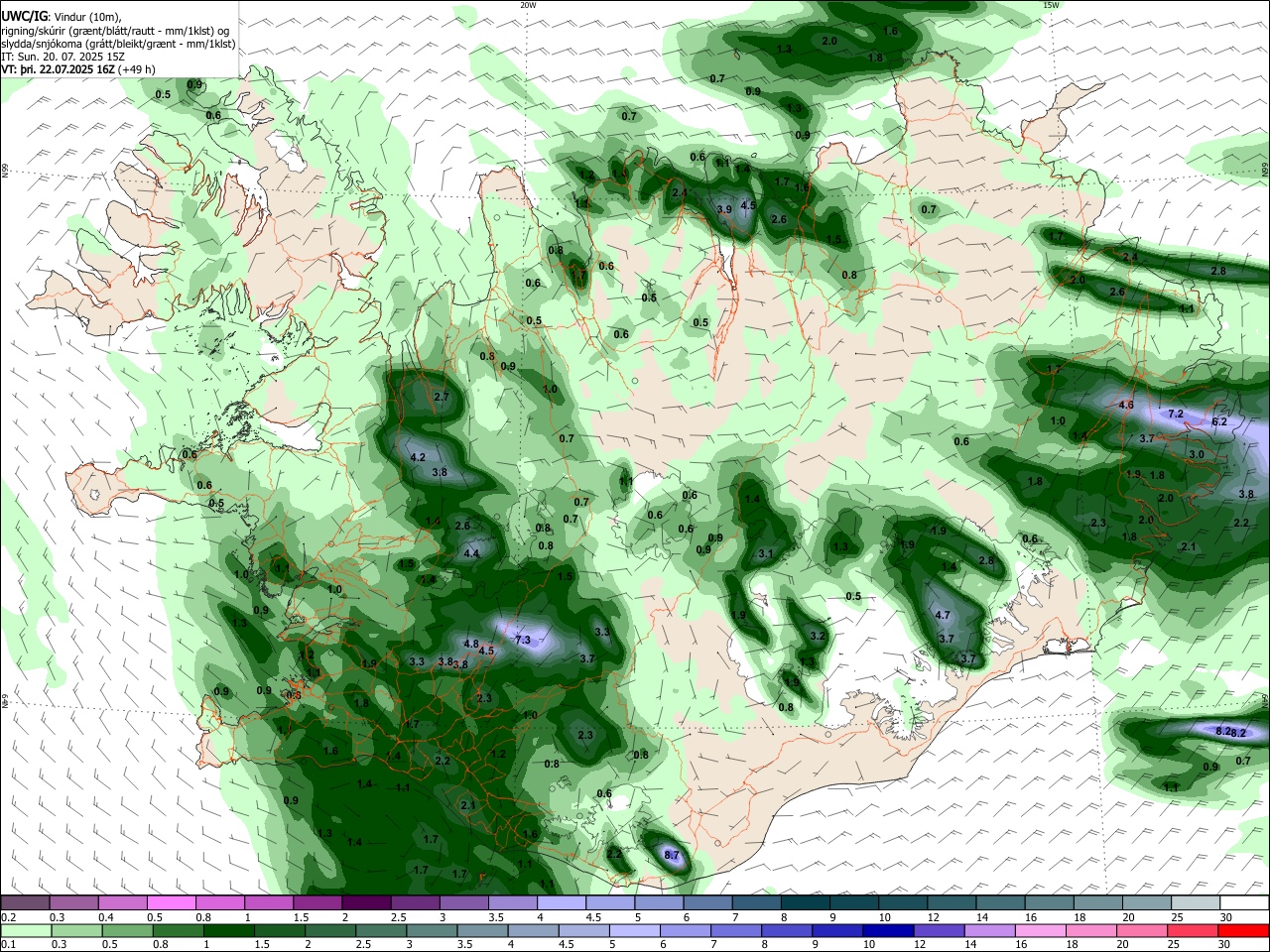The height and width of the screenshot is (952, 1270).
Task: Select the 8.7 value near the south coast
Action: pyautogui.click(x=672, y=855)
